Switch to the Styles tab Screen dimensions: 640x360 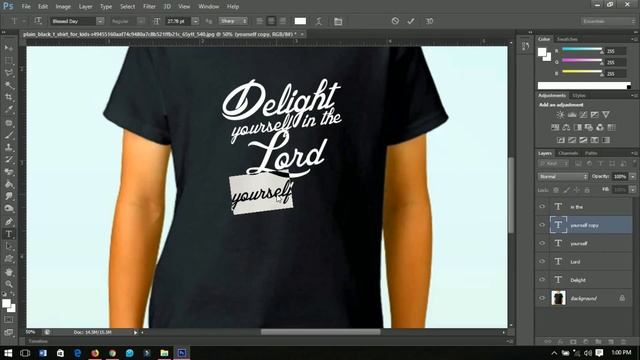pyautogui.click(x=579, y=96)
